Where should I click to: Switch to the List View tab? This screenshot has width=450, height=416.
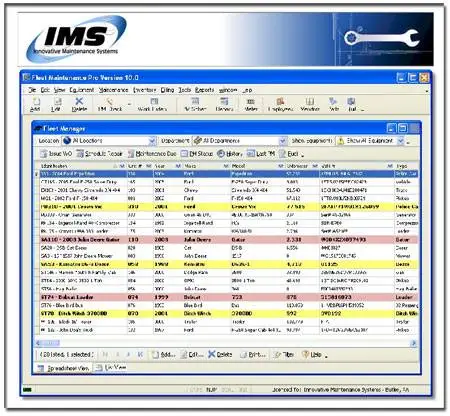coord(111,368)
